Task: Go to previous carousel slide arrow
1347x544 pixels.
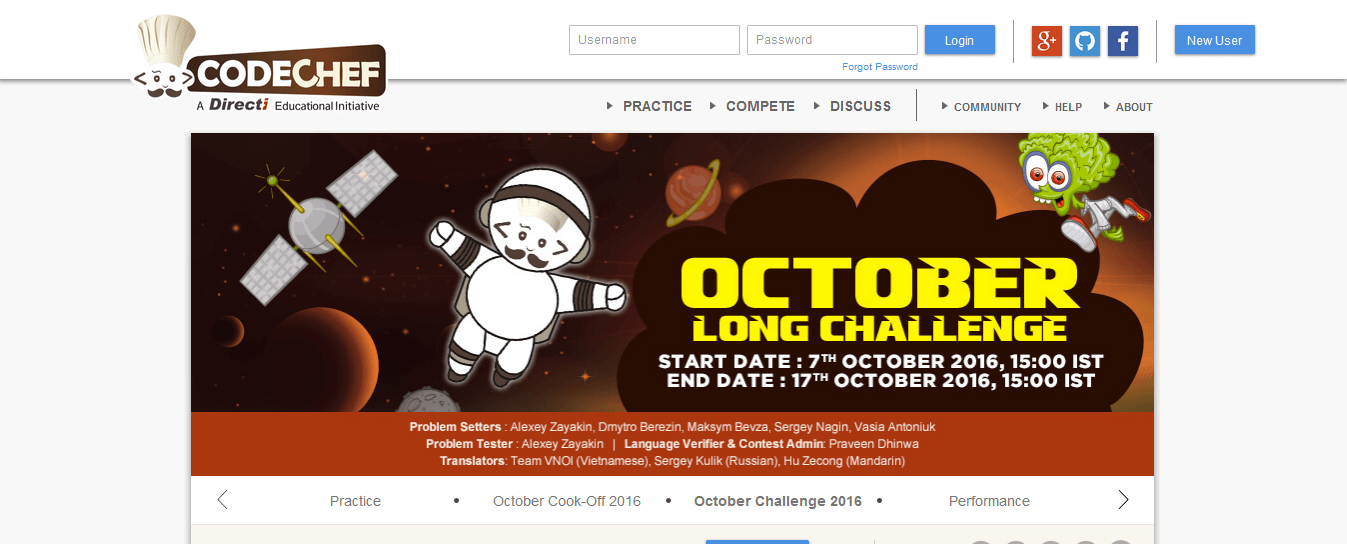Action: coord(222,500)
